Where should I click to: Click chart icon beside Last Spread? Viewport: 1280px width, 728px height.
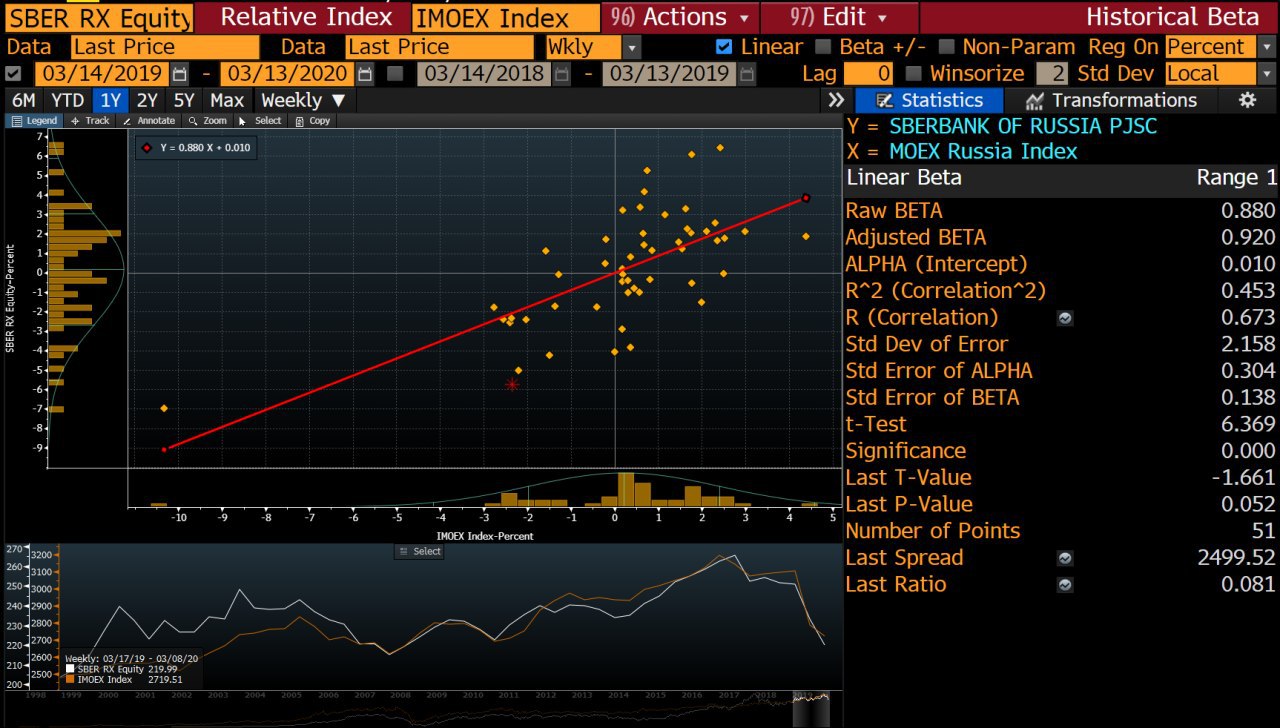click(x=1066, y=558)
